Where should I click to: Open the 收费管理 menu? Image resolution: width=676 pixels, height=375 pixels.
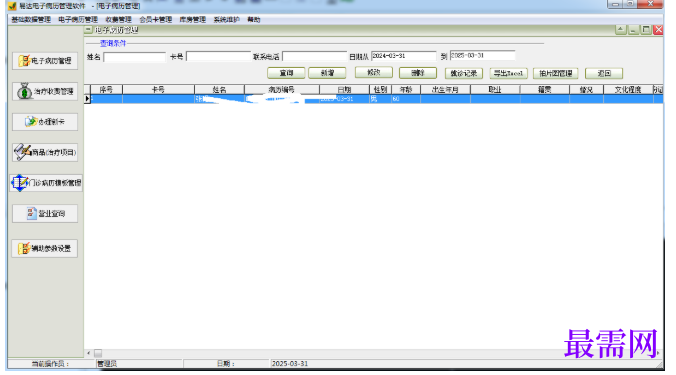(x=119, y=19)
